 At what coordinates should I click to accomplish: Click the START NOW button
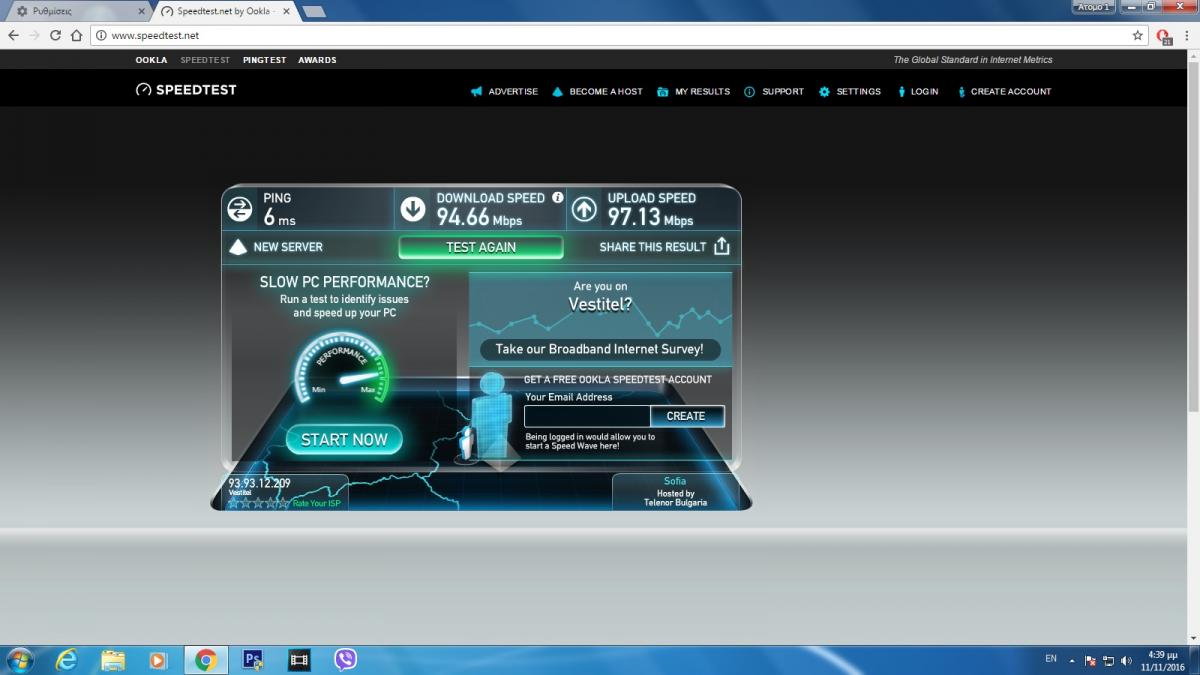344,439
